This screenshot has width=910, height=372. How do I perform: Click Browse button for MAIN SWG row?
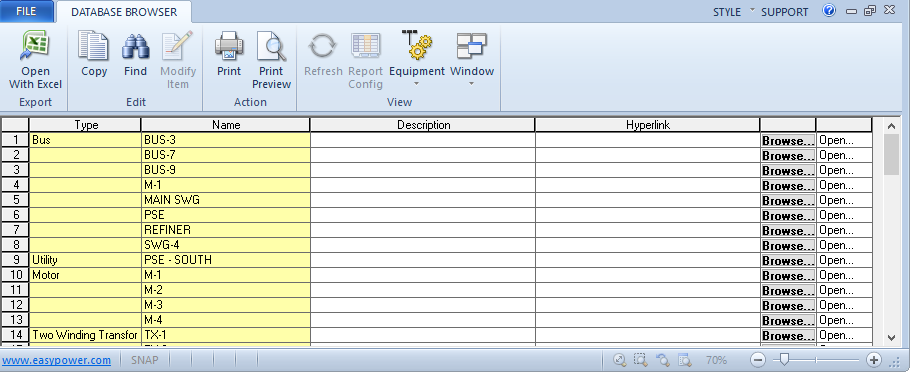coord(788,200)
